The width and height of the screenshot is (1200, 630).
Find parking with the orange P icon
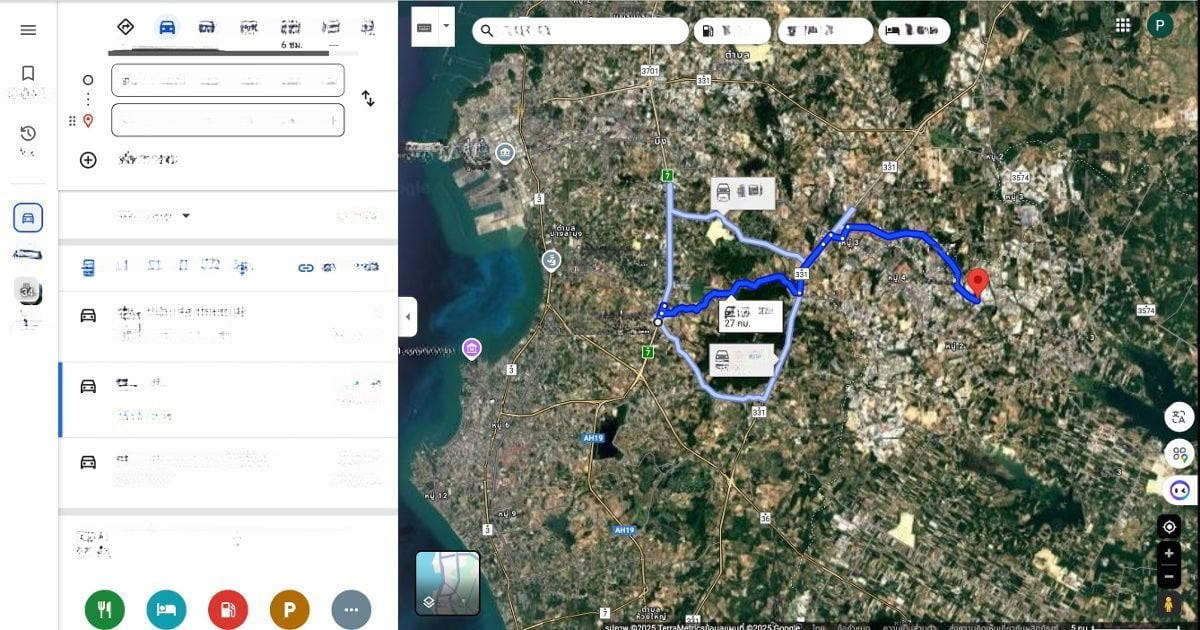click(x=289, y=609)
